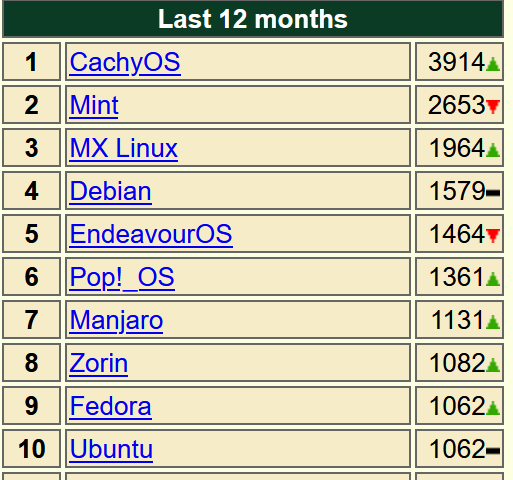513x480 pixels.
Task: Click the green up arrow beside 1964
Action: click(493, 150)
